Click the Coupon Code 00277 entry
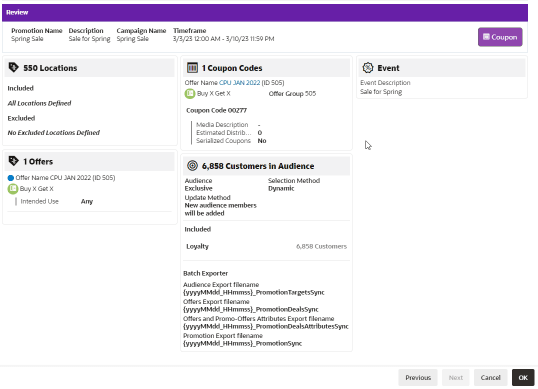Screen dimensions: 538x389 coord(217,110)
